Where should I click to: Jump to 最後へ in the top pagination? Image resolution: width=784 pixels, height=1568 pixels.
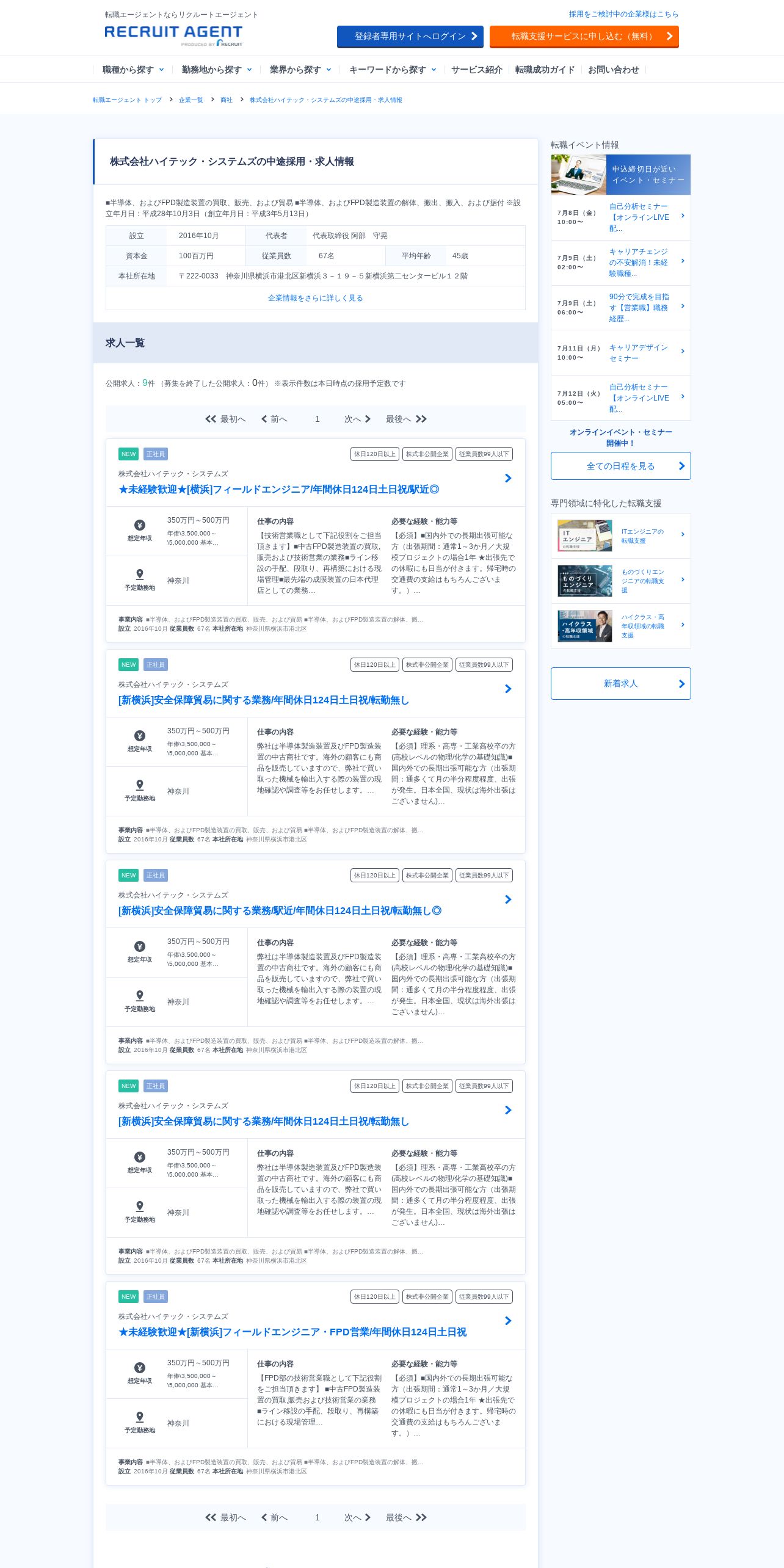(406, 419)
